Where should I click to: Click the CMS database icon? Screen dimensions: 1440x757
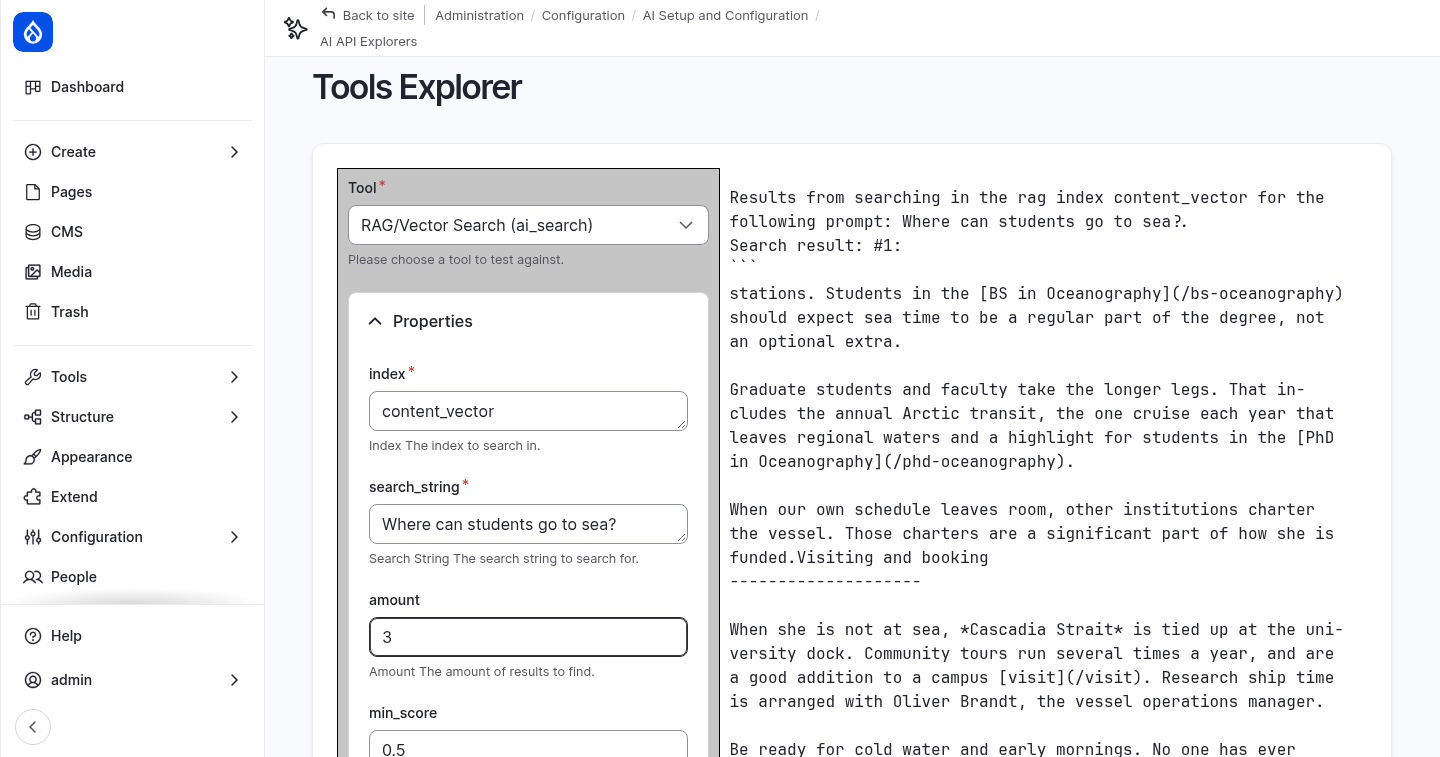pyautogui.click(x=33, y=232)
